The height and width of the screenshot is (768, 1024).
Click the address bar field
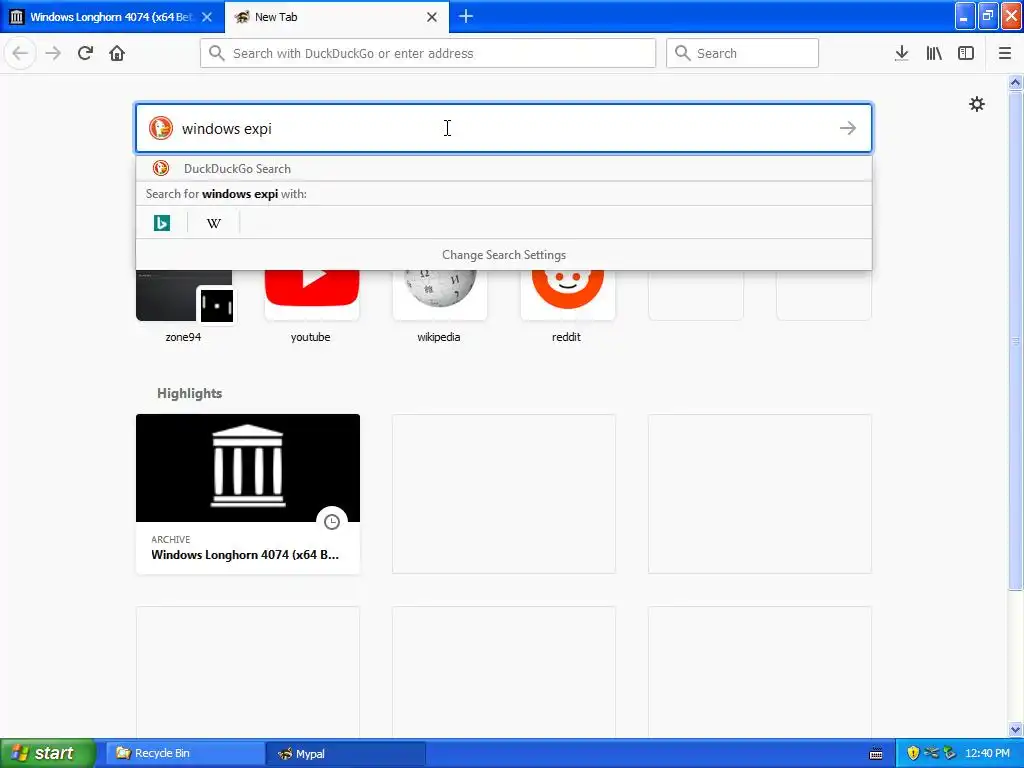(428, 53)
